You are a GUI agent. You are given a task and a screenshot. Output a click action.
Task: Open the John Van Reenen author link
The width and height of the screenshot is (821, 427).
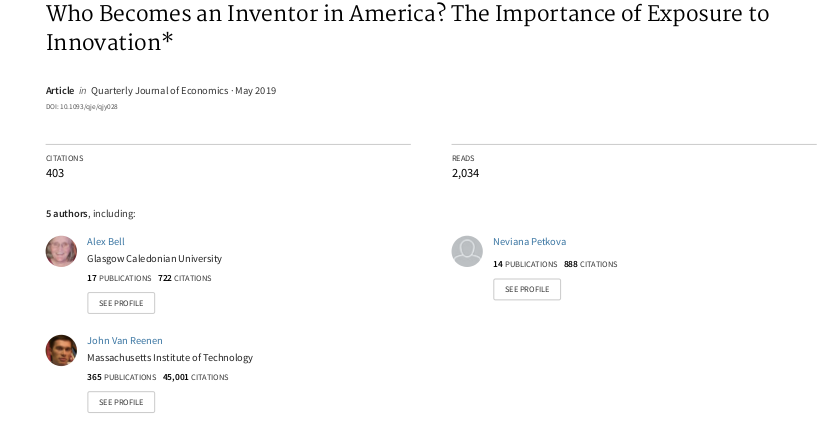click(x=125, y=340)
